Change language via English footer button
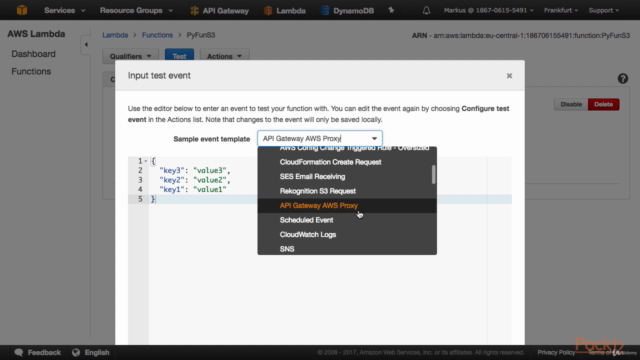Screen dimensions: 640x360 point(91,352)
